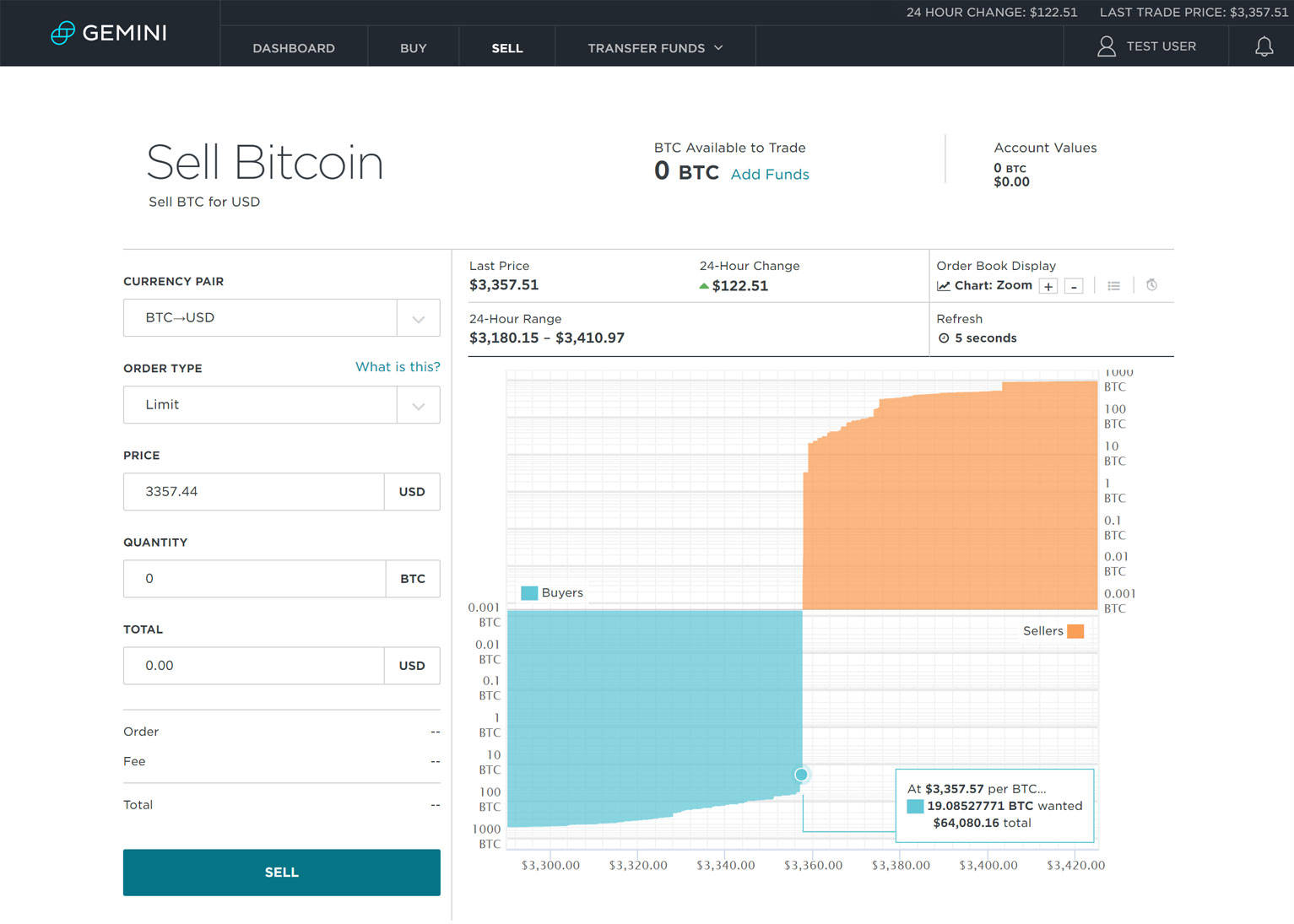Zoom in the order book chart
Image resolution: width=1294 pixels, height=924 pixels.
tap(1048, 286)
